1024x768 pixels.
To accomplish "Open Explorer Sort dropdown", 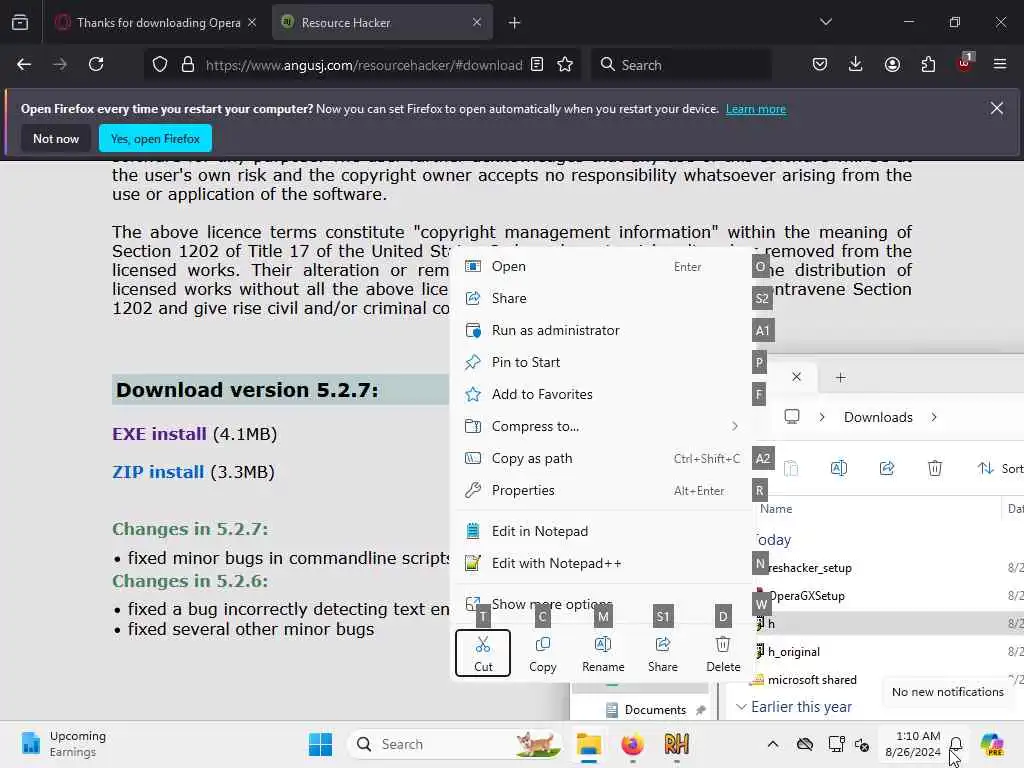I will tap(999, 468).
